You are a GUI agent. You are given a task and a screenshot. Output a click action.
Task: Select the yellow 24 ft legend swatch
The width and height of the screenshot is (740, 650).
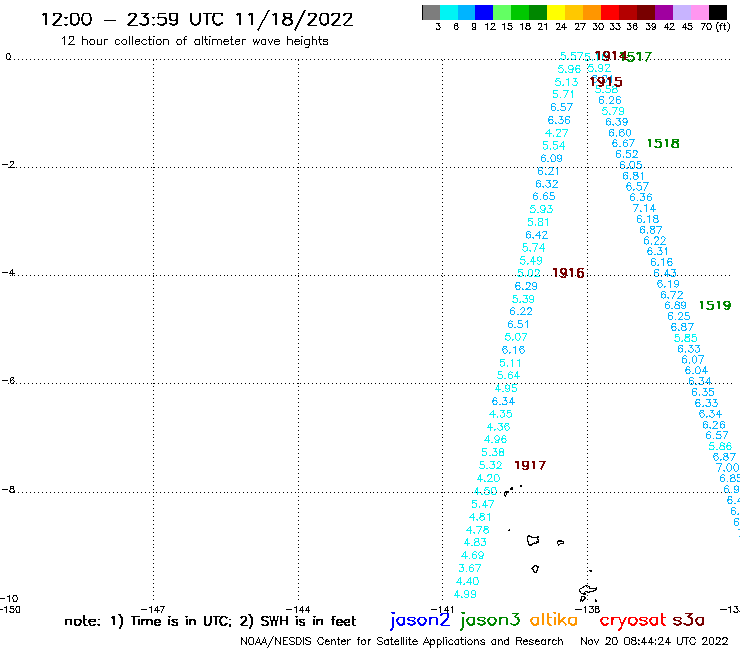tap(556, 12)
